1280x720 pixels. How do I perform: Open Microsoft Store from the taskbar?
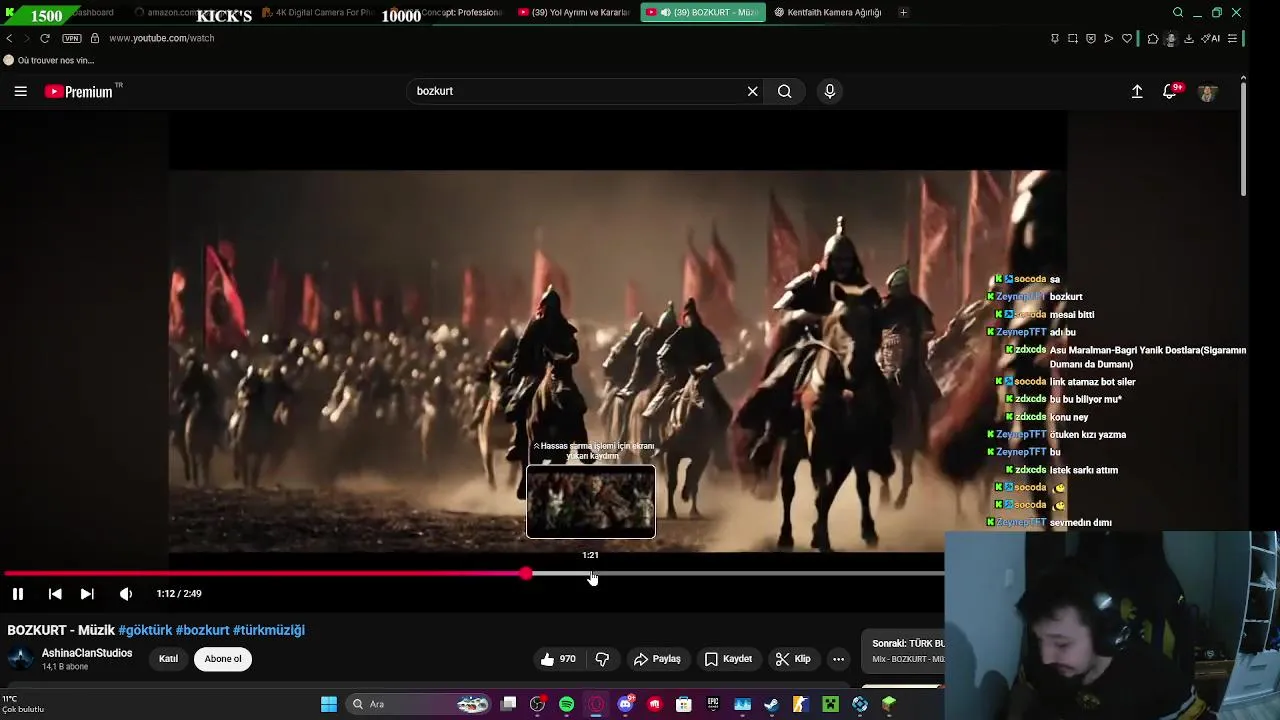click(684, 704)
